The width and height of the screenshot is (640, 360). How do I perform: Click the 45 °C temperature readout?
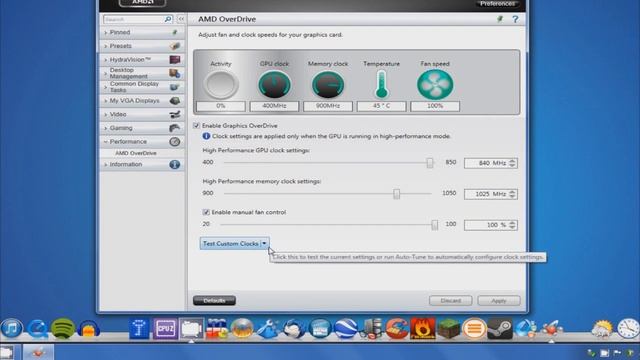click(x=381, y=106)
